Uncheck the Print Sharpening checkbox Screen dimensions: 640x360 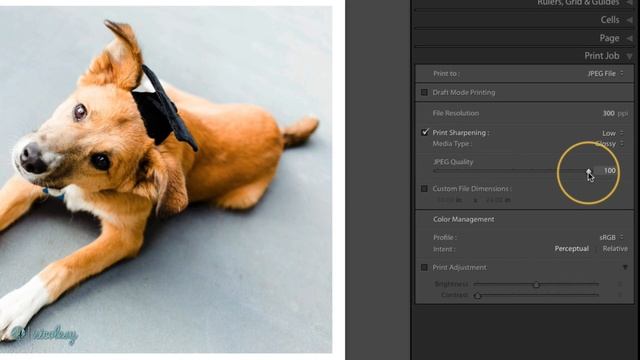pos(425,132)
